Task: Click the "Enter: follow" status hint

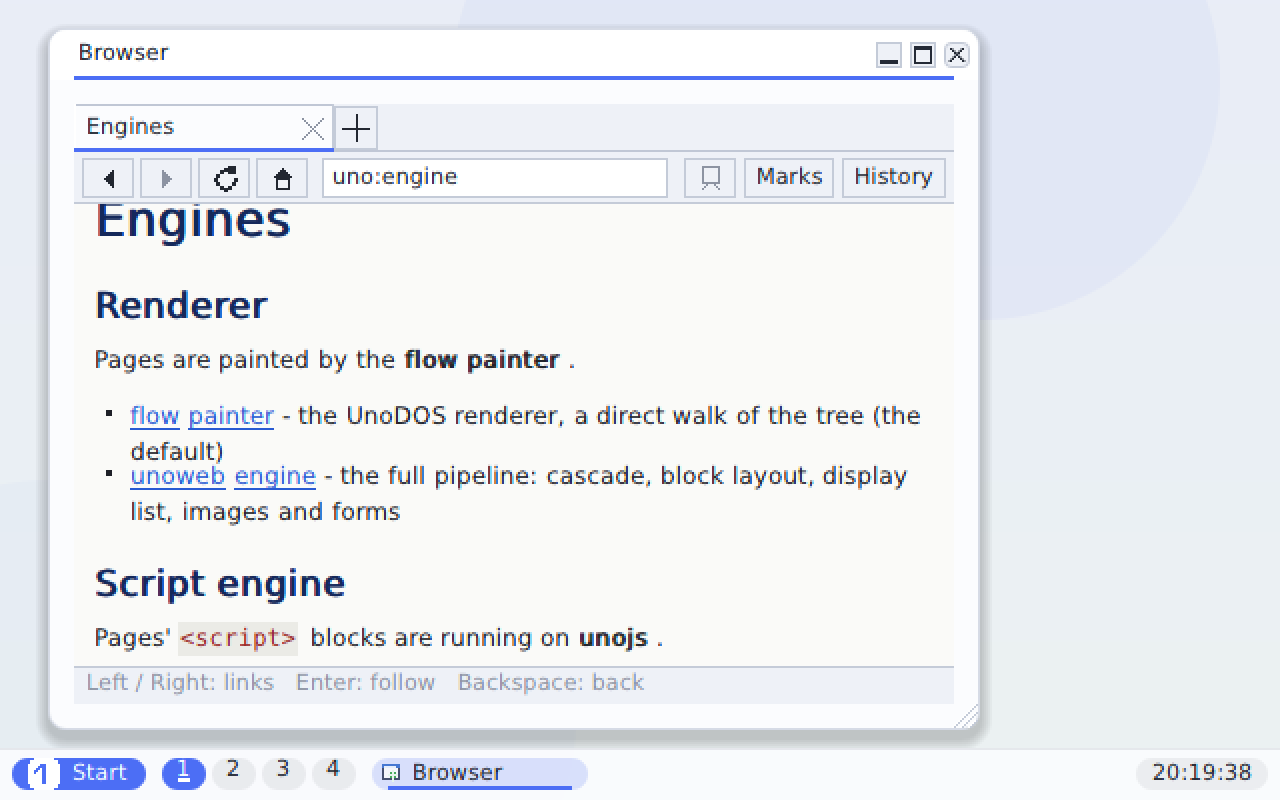Action: click(365, 683)
